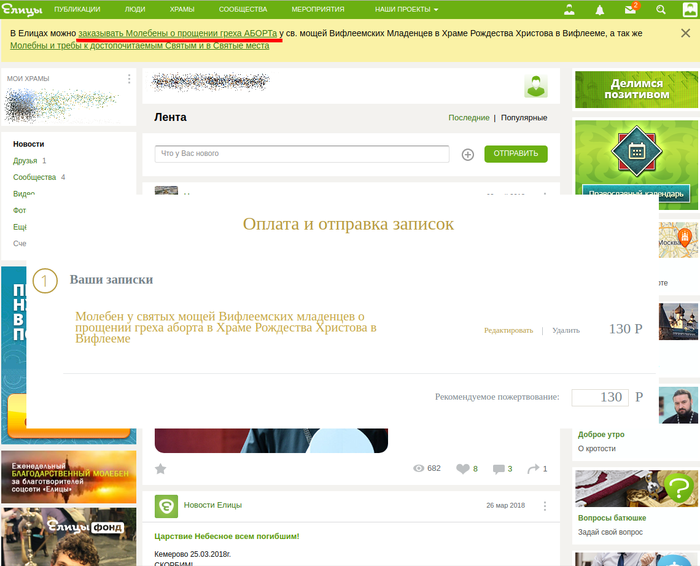Click the Удалить link for the note
700x566 pixels.
565,330
